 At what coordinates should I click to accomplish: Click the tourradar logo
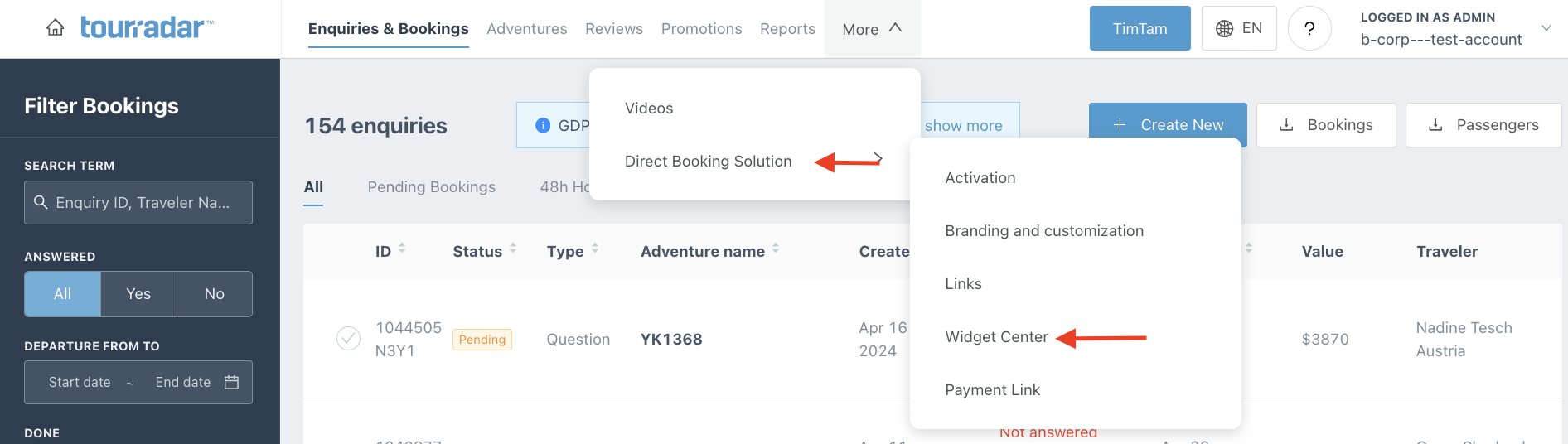pyautogui.click(x=147, y=27)
